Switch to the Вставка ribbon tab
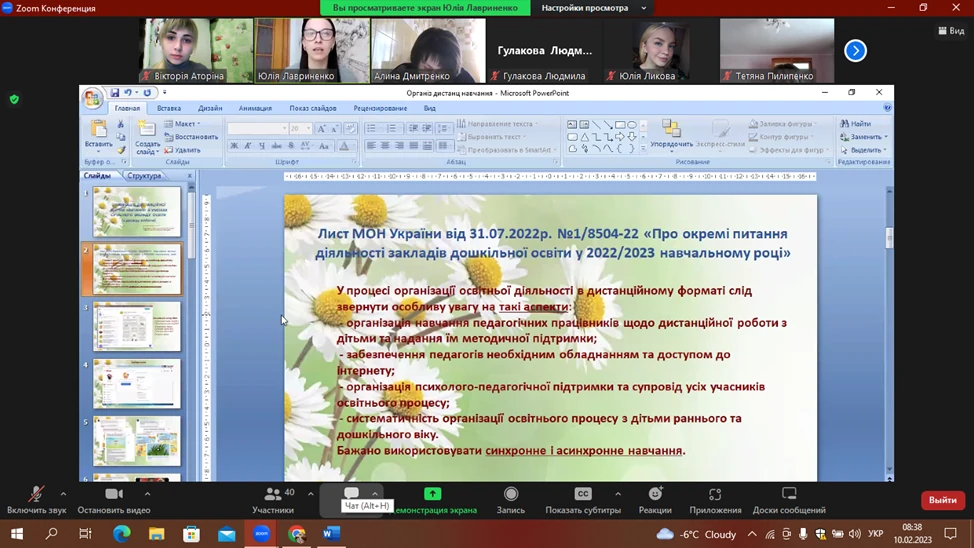974x548 pixels. pyautogui.click(x=169, y=108)
